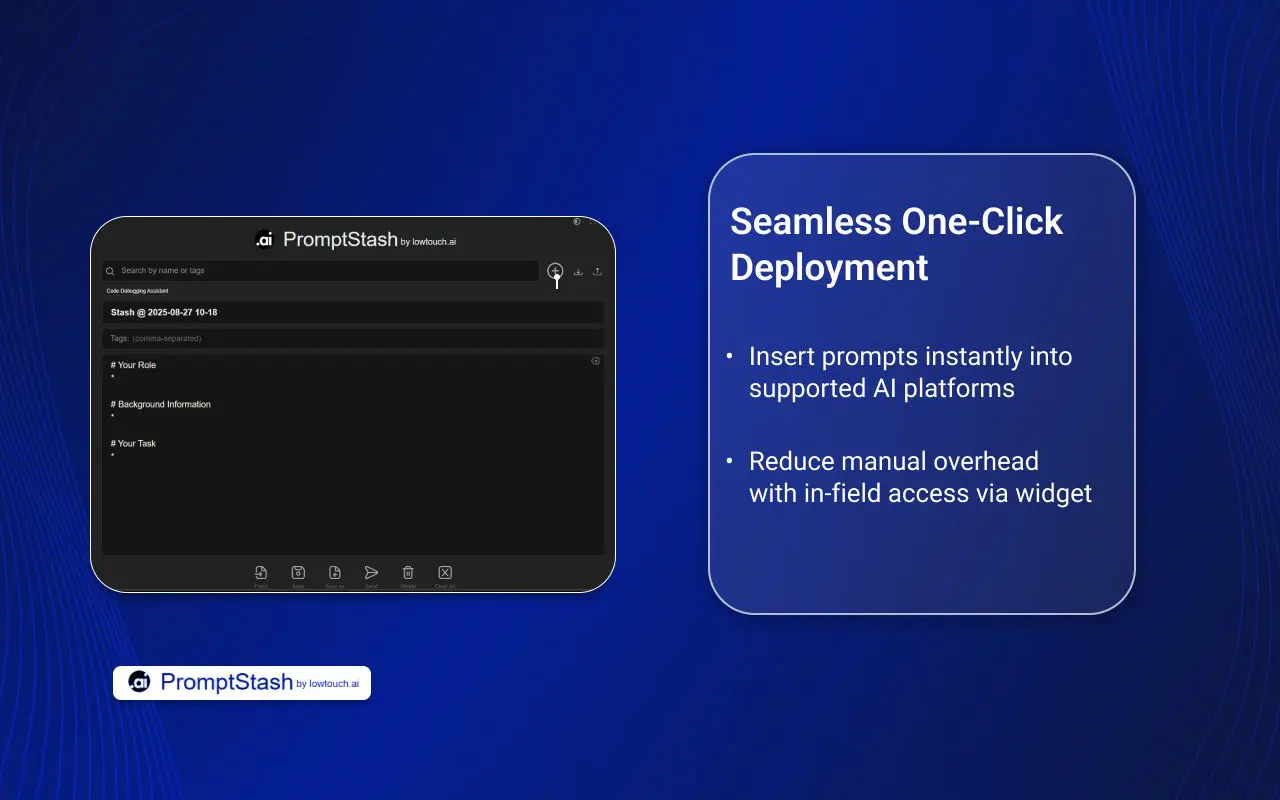The image size is (1280, 800).
Task: Toggle the theme icon at the popup's top-right
Action: [x=577, y=222]
